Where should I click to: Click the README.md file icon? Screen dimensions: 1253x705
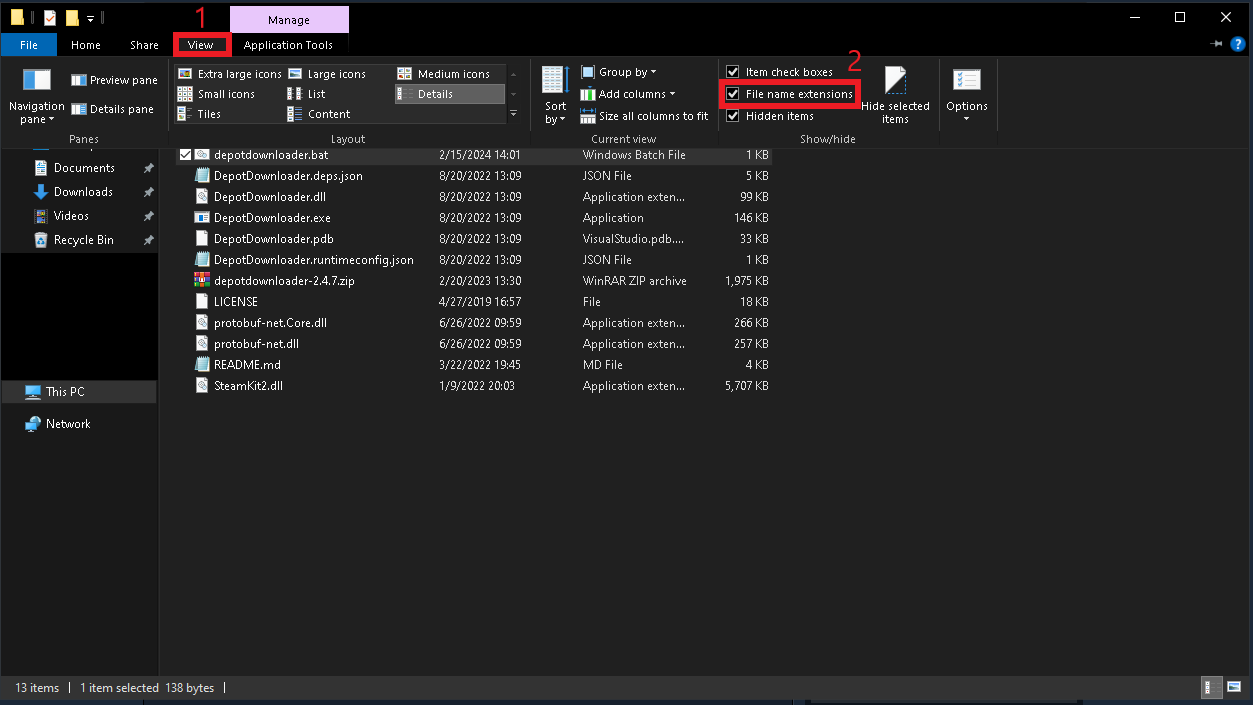tap(202, 365)
